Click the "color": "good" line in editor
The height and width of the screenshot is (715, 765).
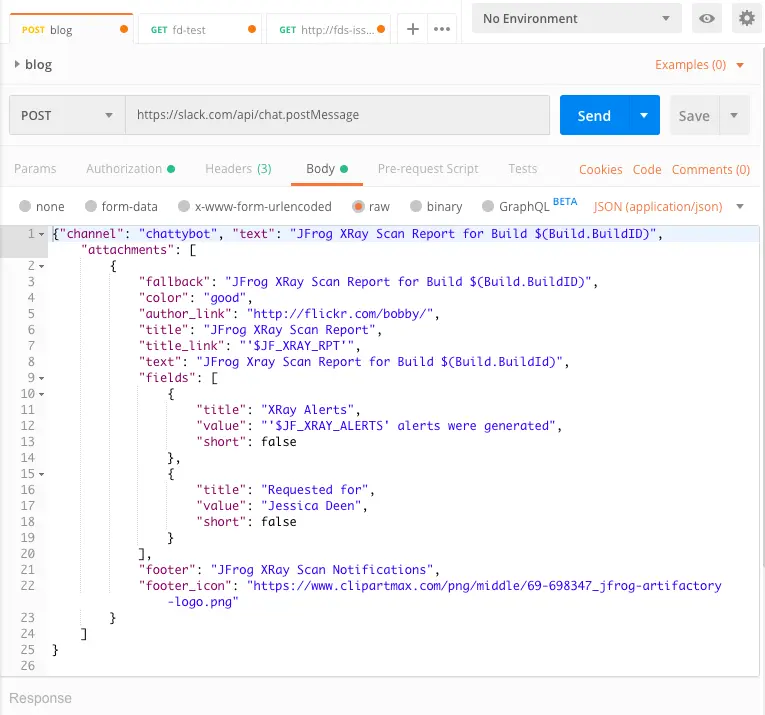[x=195, y=298]
